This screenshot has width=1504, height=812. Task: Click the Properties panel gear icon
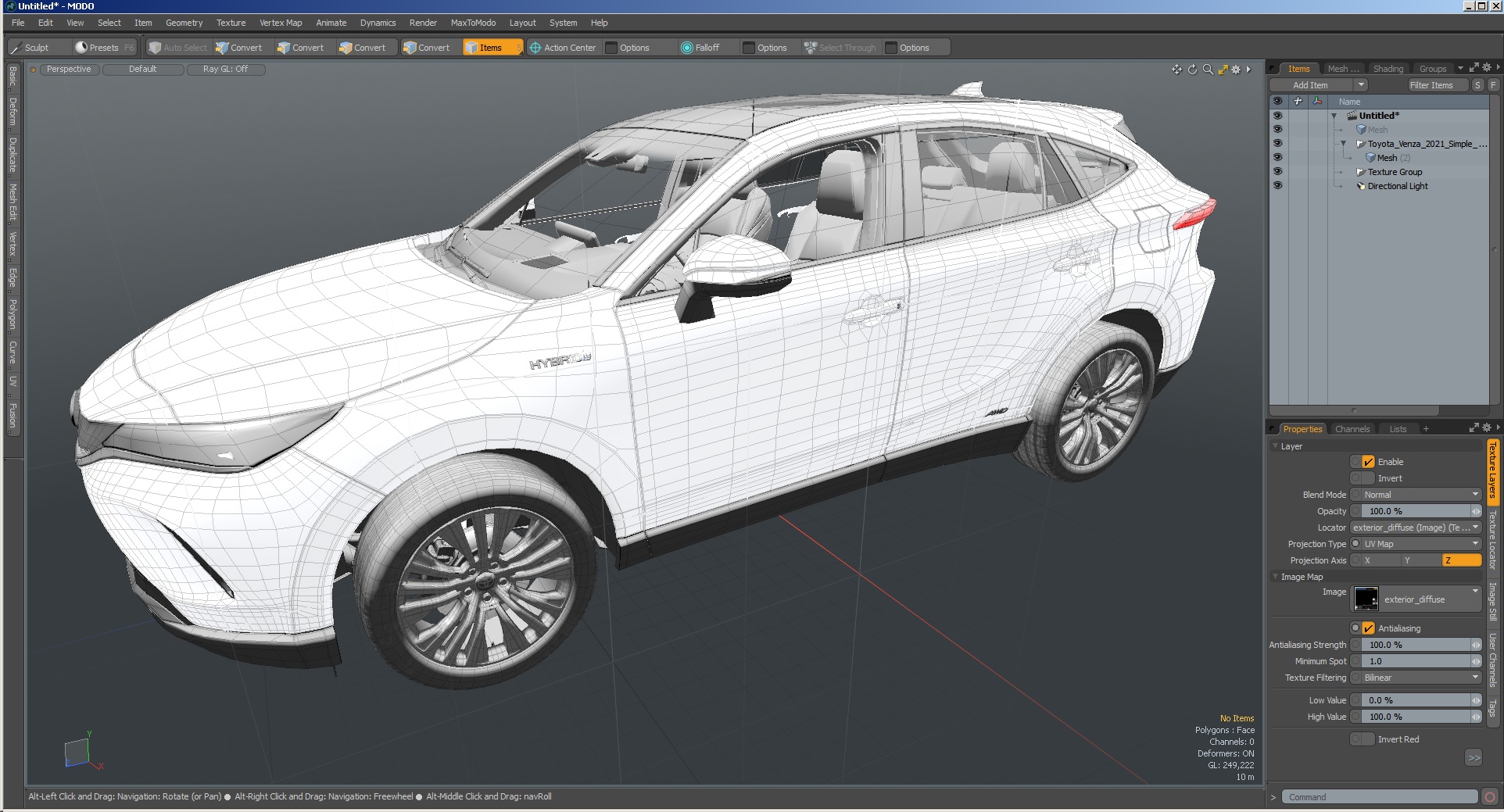click(1486, 427)
